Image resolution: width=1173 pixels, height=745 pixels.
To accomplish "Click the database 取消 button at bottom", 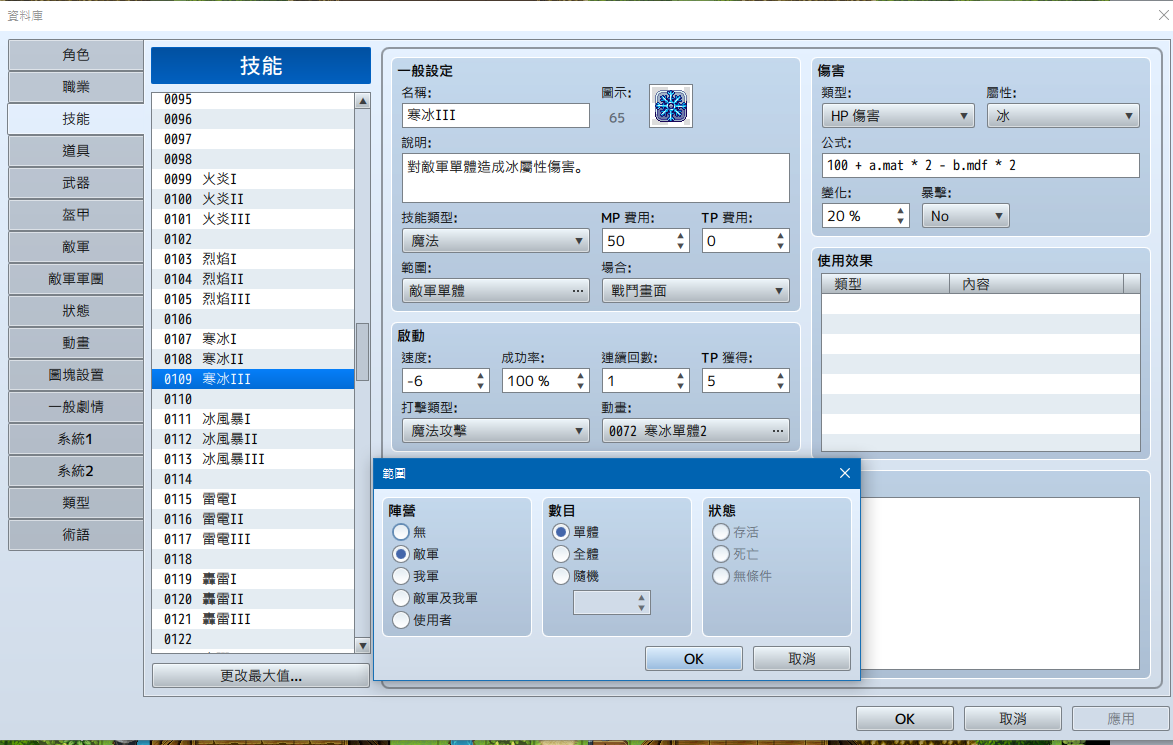I will [1012, 718].
